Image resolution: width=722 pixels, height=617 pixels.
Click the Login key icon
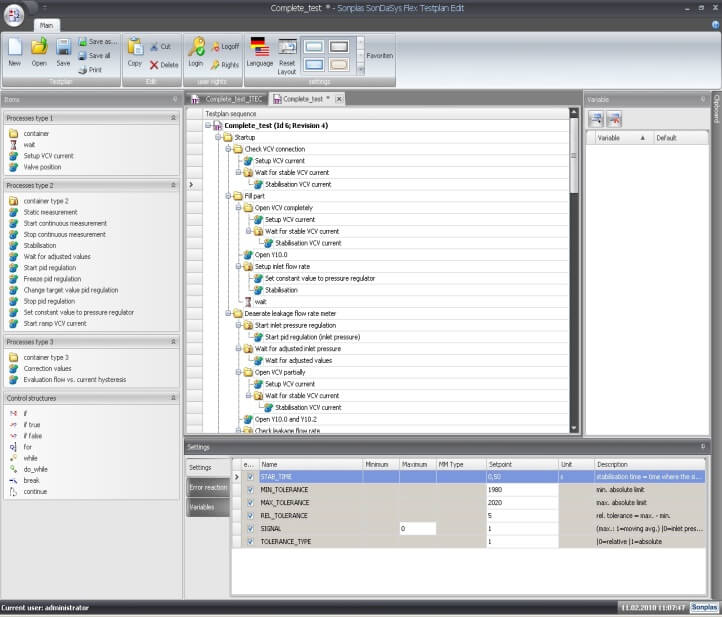[195, 48]
